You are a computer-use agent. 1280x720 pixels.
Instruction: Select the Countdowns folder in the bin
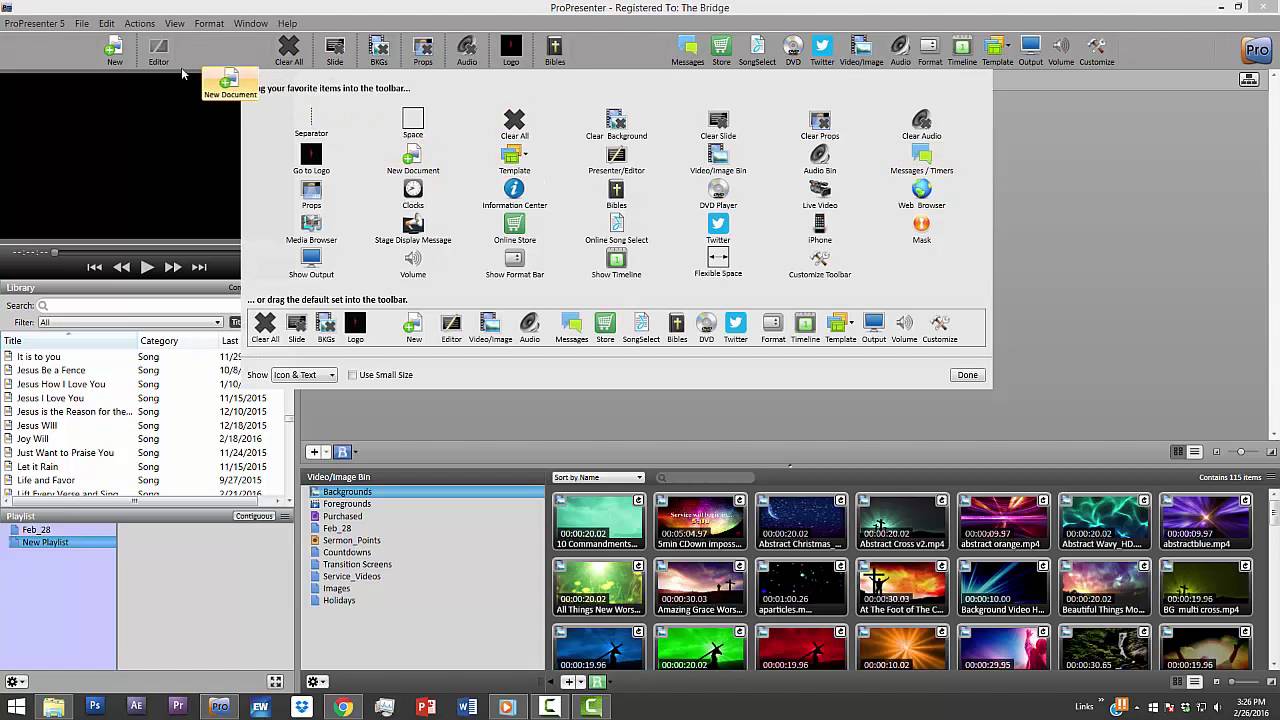[x=346, y=552]
